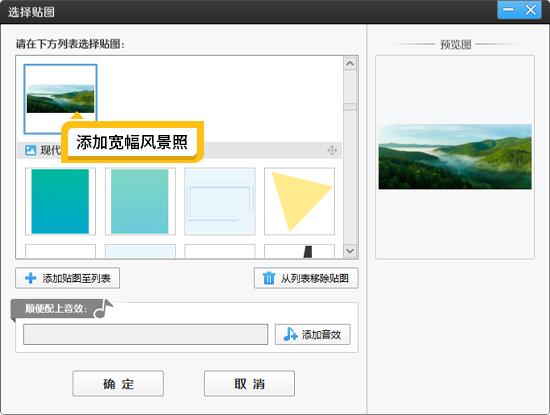Minimize the 选择贴图 dialog
550x415 pixels.
coord(508,9)
